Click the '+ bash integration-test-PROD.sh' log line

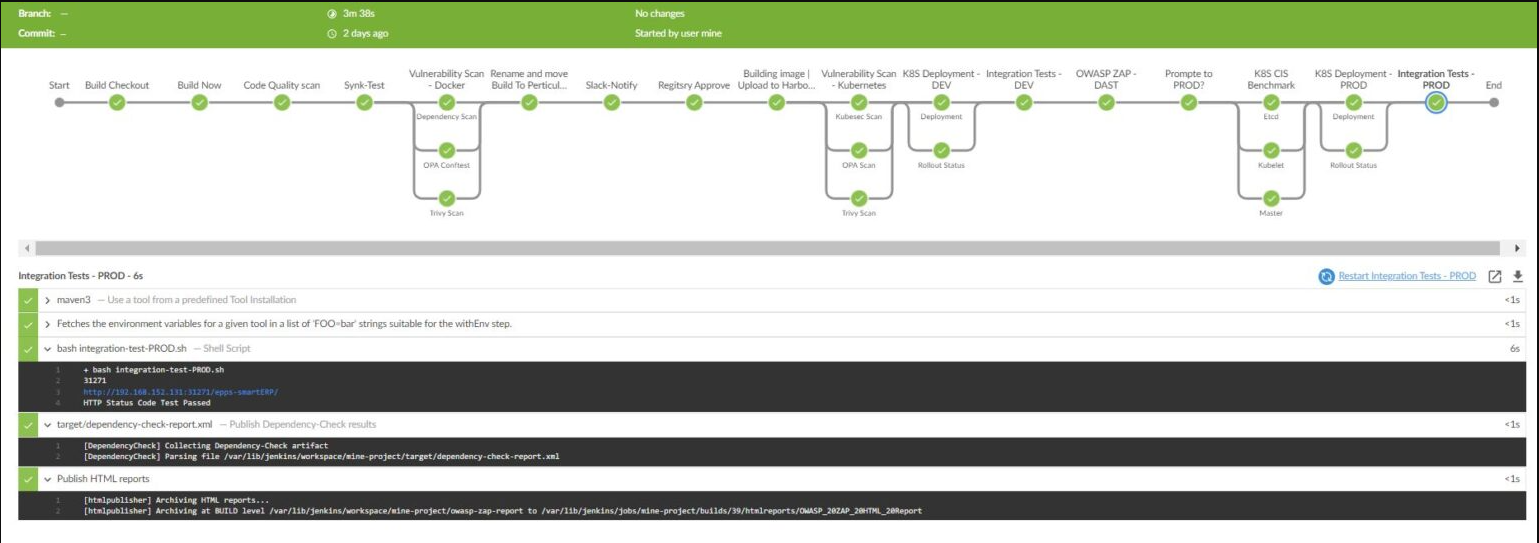[153, 370]
